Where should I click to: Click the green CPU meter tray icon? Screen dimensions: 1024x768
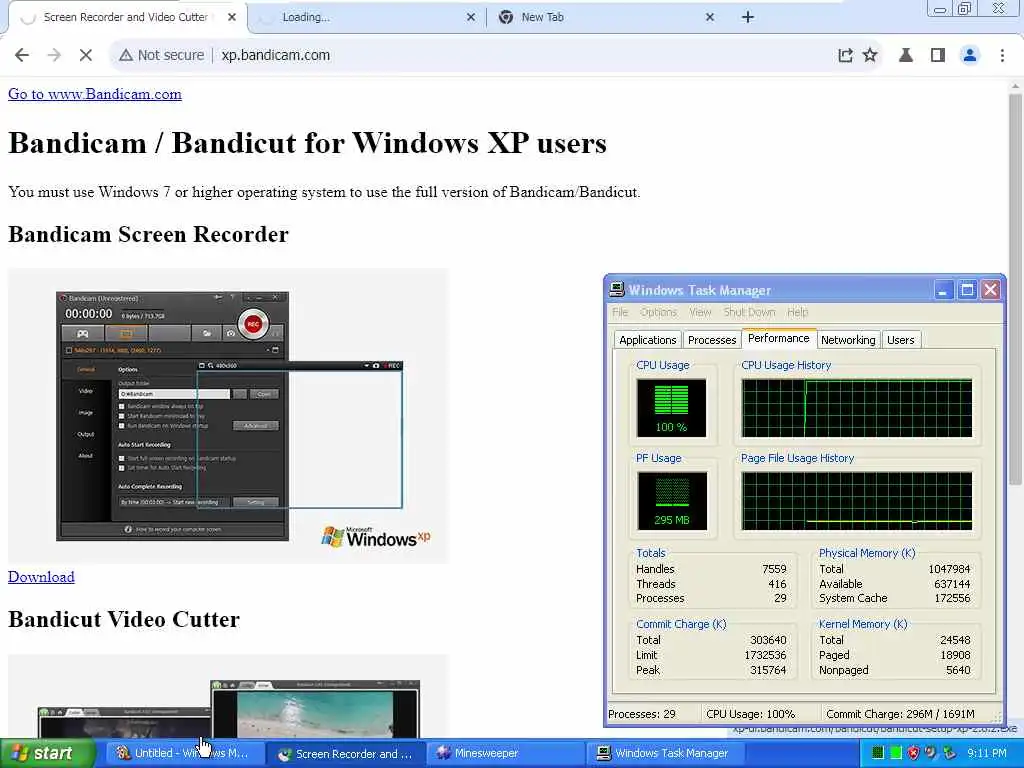click(x=897, y=754)
